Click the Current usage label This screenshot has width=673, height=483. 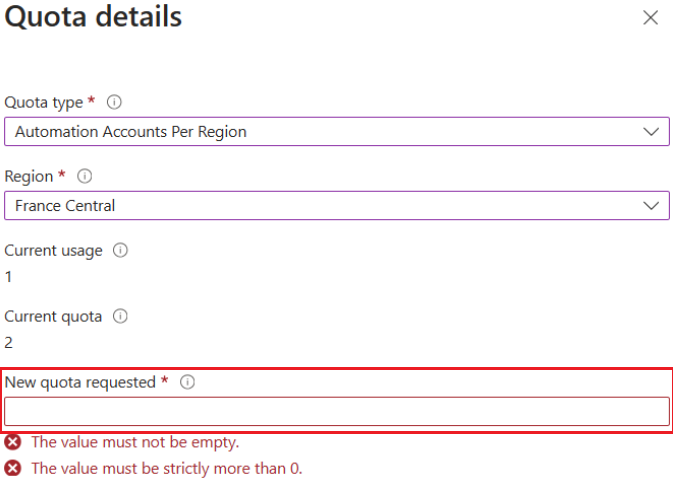click(54, 250)
